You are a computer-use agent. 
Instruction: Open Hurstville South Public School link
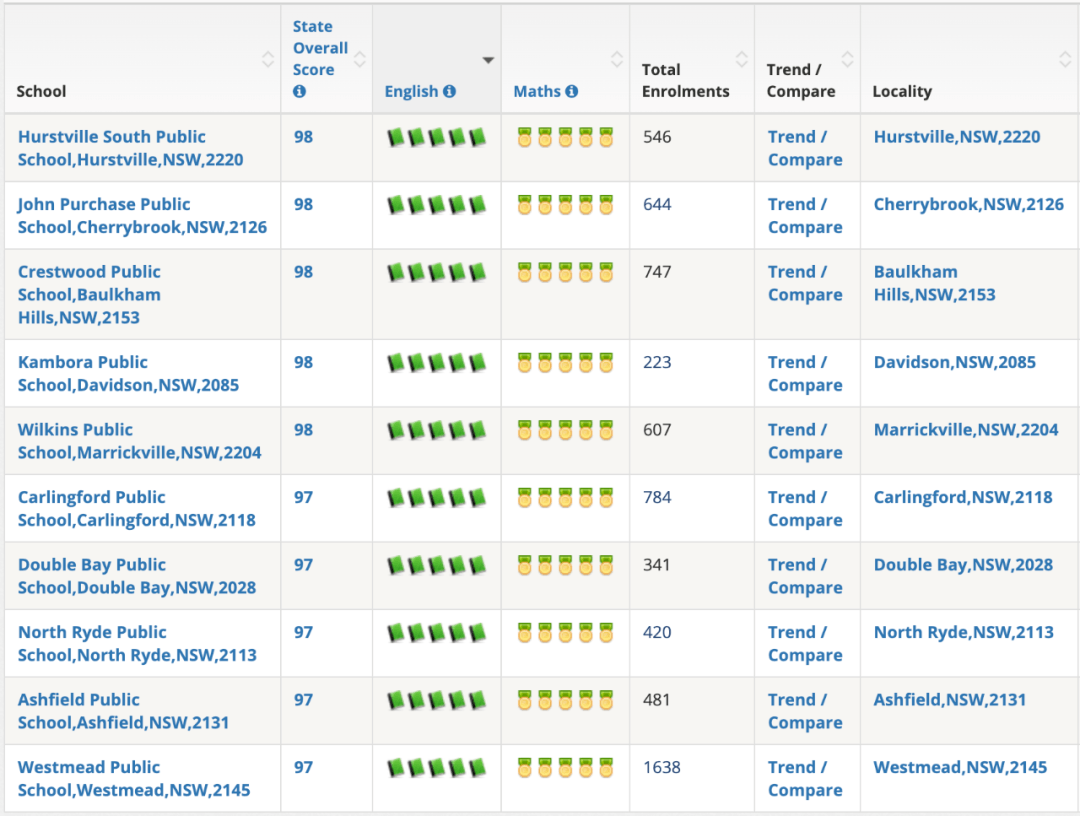(131, 148)
